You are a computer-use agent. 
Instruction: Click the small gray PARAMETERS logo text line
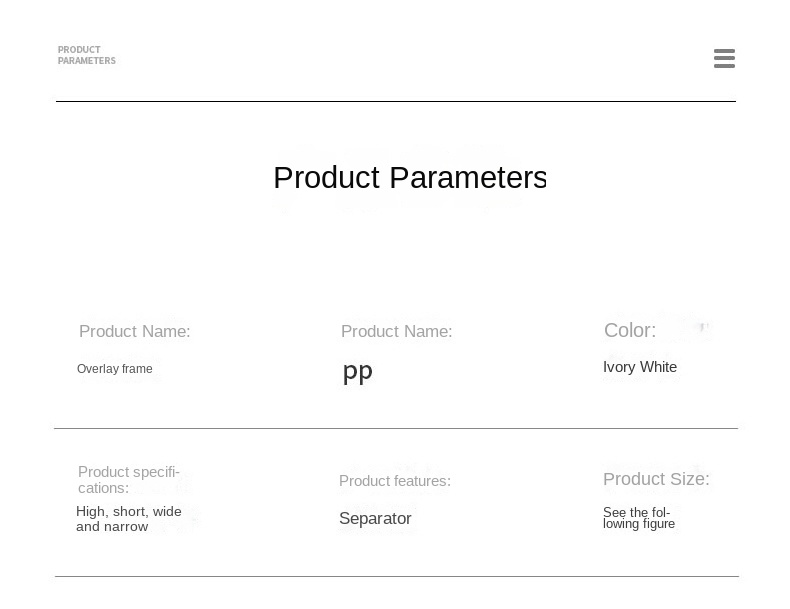coord(86,61)
